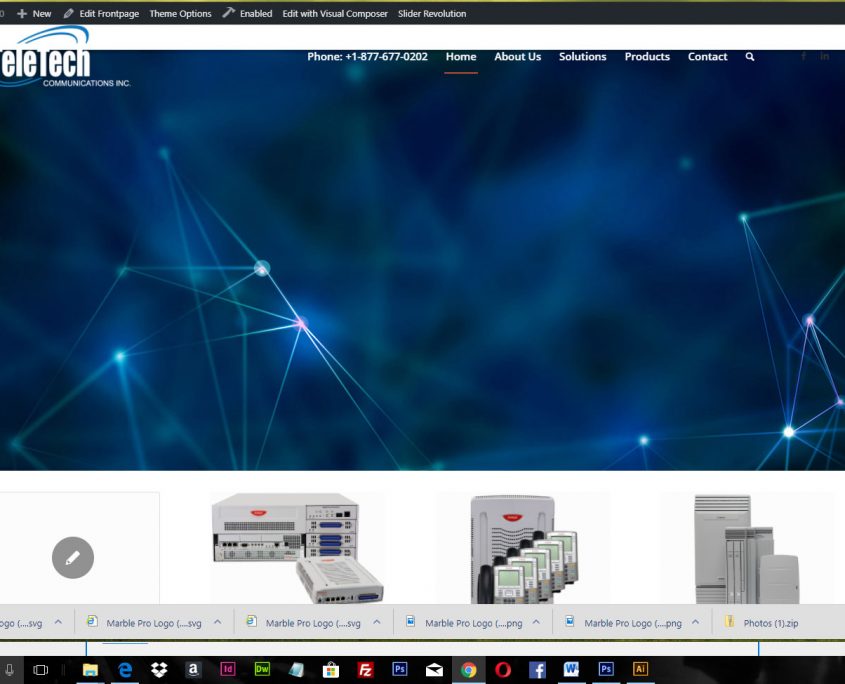The height and width of the screenshot is (684, 845).
Task: Click the Windows Task View icon
Action: 41,670
